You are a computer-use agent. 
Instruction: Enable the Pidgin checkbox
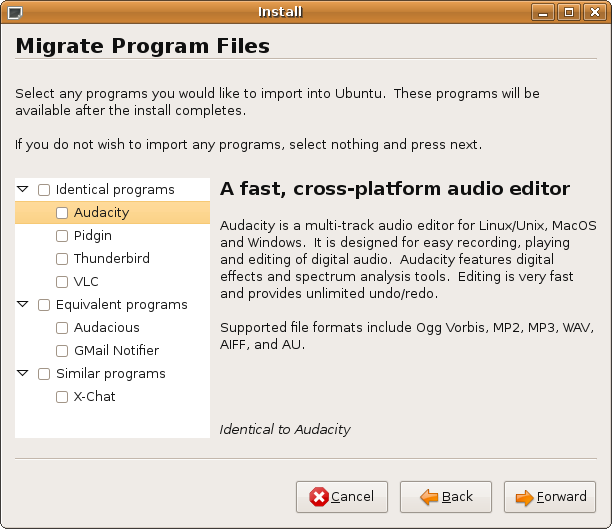click(63, 236)
